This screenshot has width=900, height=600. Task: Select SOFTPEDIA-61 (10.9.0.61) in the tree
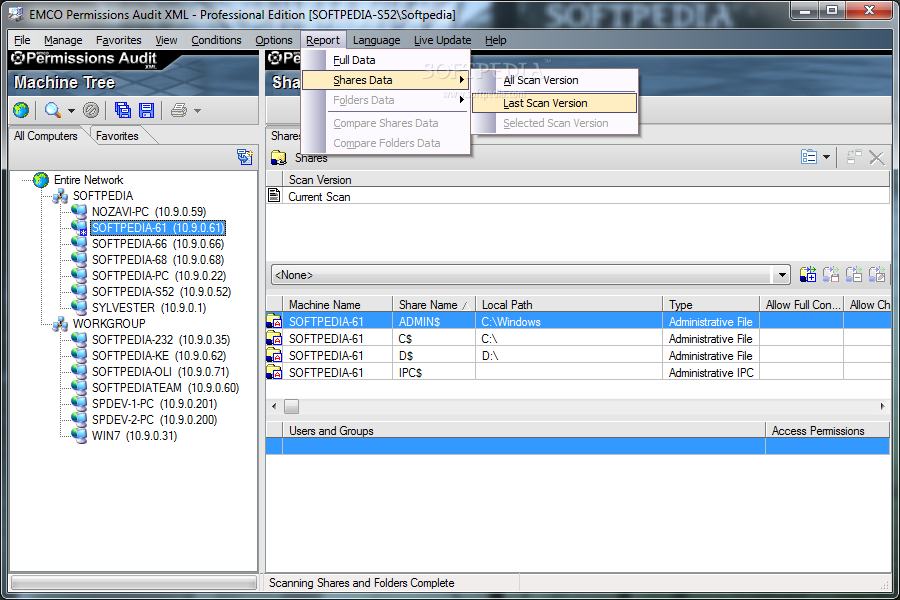(x=158, y=228)
